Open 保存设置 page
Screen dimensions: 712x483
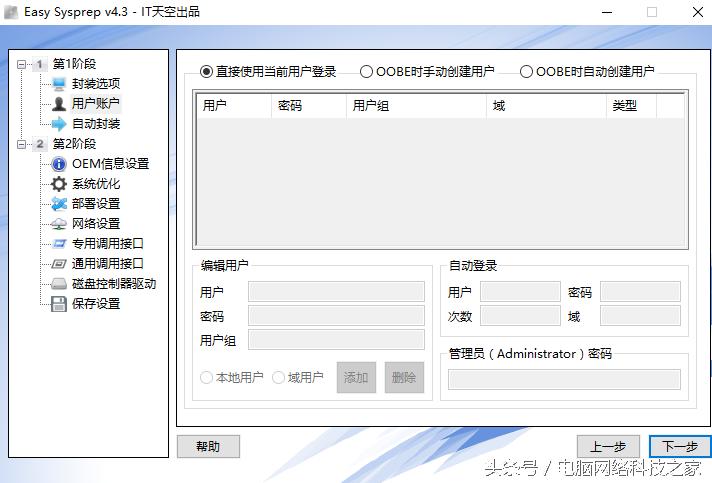click(96, 304)
